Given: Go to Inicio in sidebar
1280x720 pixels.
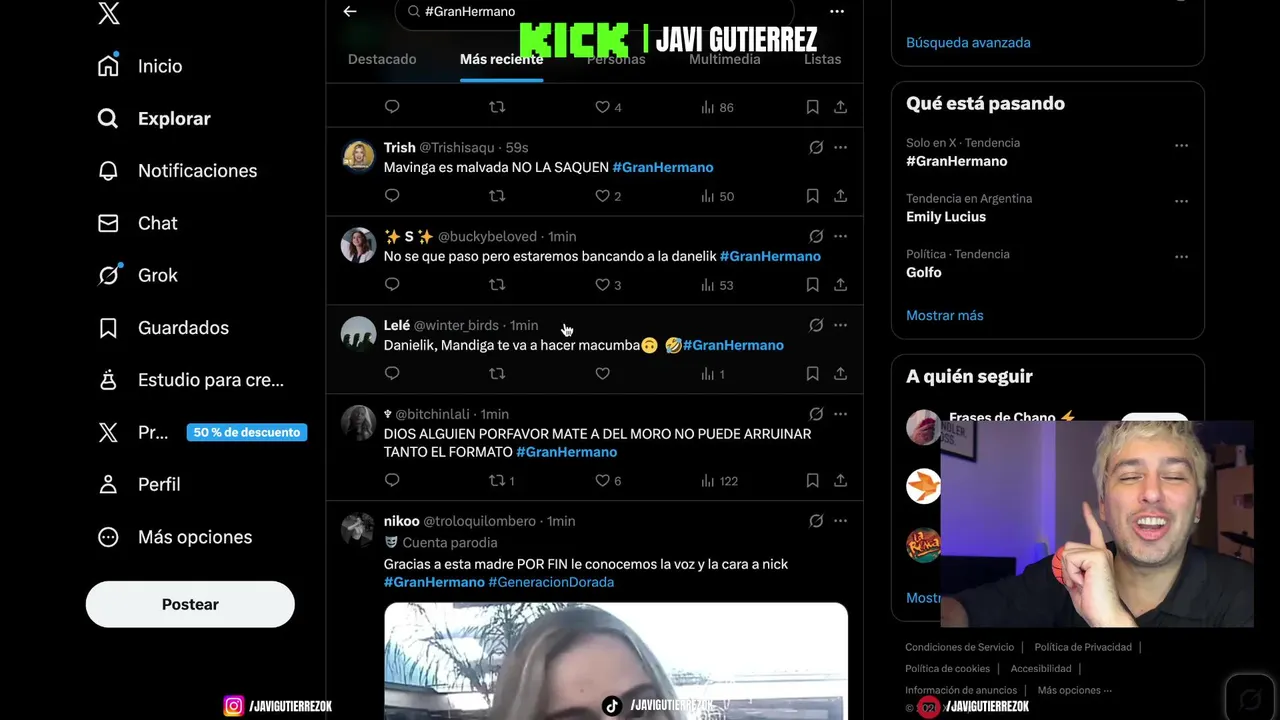Looking at the screenshot, I should [140, 66].
